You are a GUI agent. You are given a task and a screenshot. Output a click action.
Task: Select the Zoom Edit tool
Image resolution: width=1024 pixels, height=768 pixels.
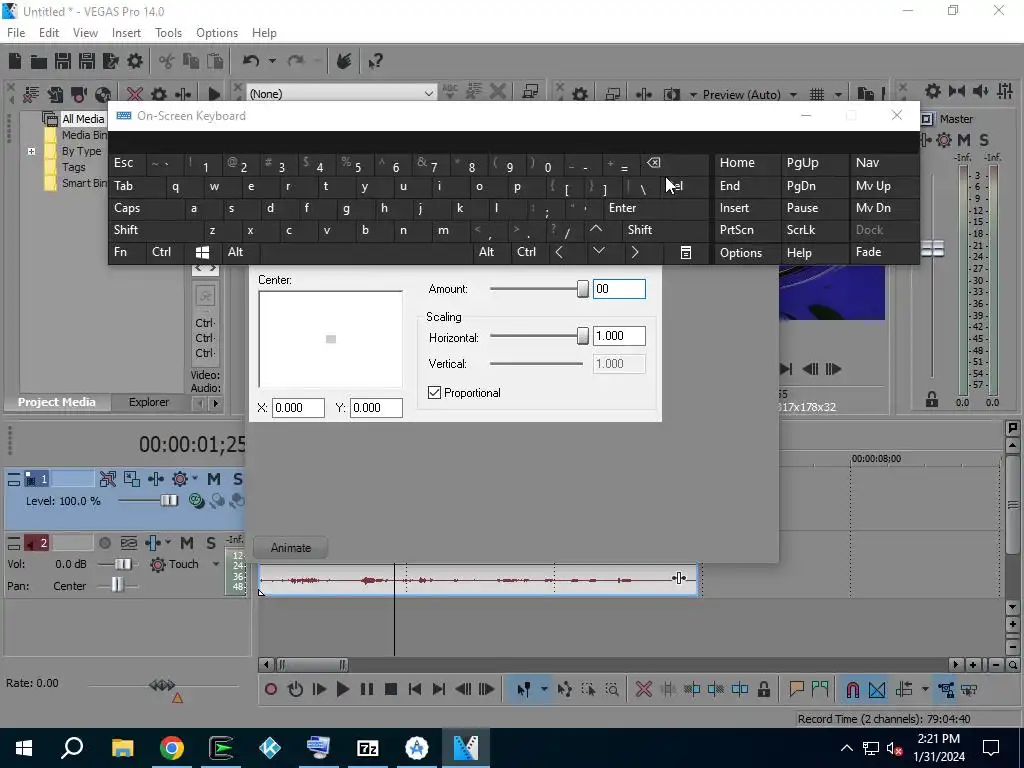(612, 689)
